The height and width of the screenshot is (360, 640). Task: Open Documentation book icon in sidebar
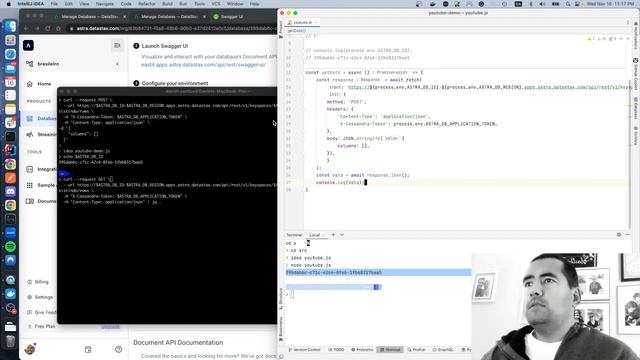click(29, 201)
